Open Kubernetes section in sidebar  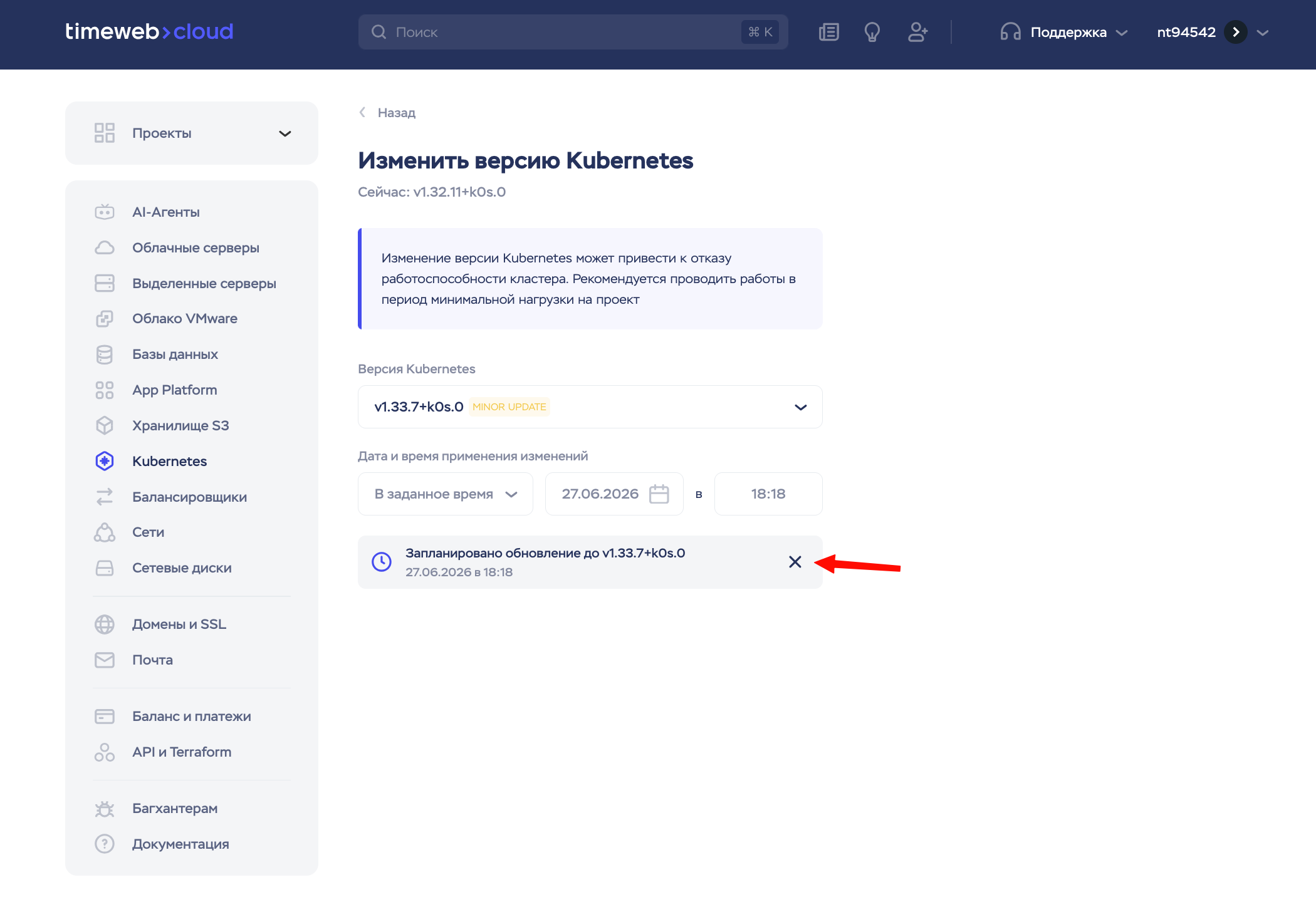pyautogui.click(x=169, y=462)
